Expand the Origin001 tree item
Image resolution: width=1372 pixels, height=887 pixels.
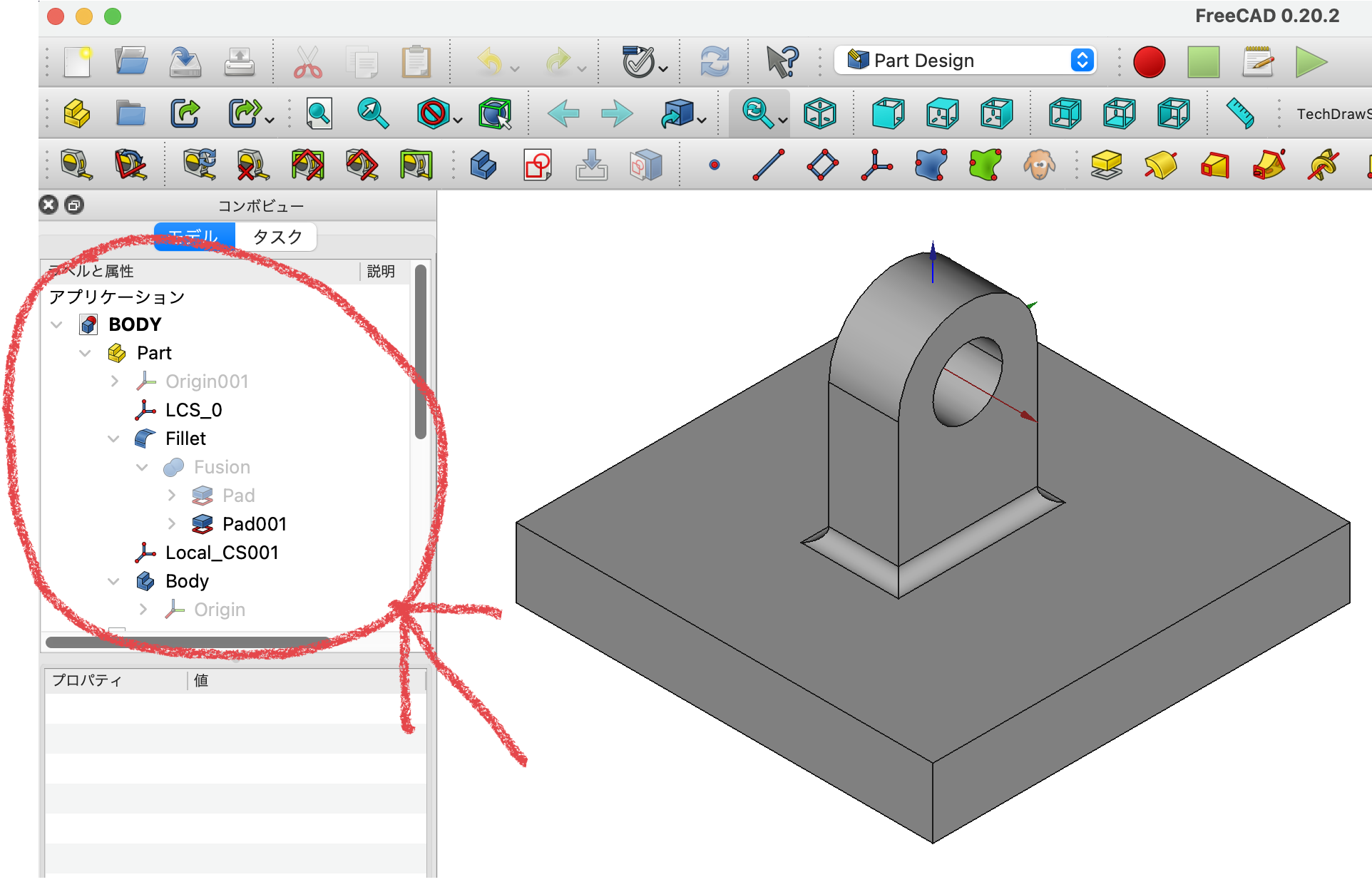[115, 381]
